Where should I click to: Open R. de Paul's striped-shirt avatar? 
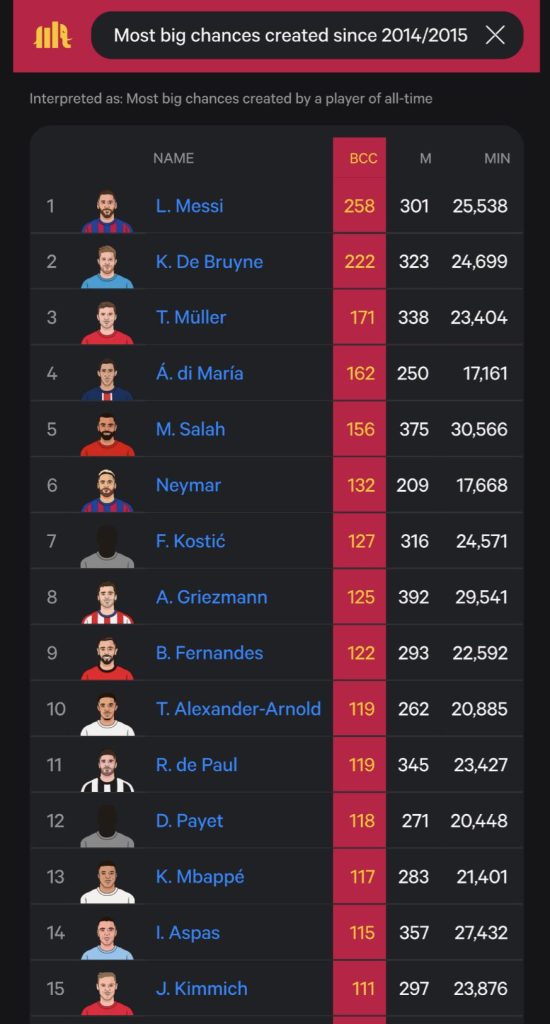[107, 770]
